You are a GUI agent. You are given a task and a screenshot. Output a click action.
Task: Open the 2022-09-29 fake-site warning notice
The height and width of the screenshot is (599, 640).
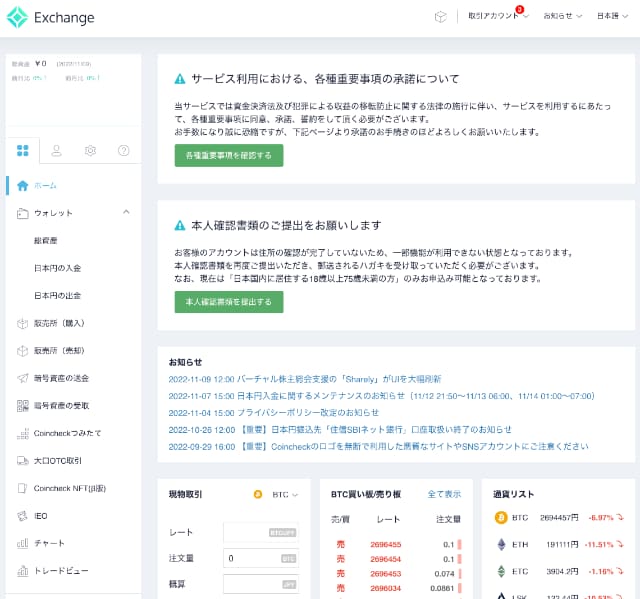point(379,446)
